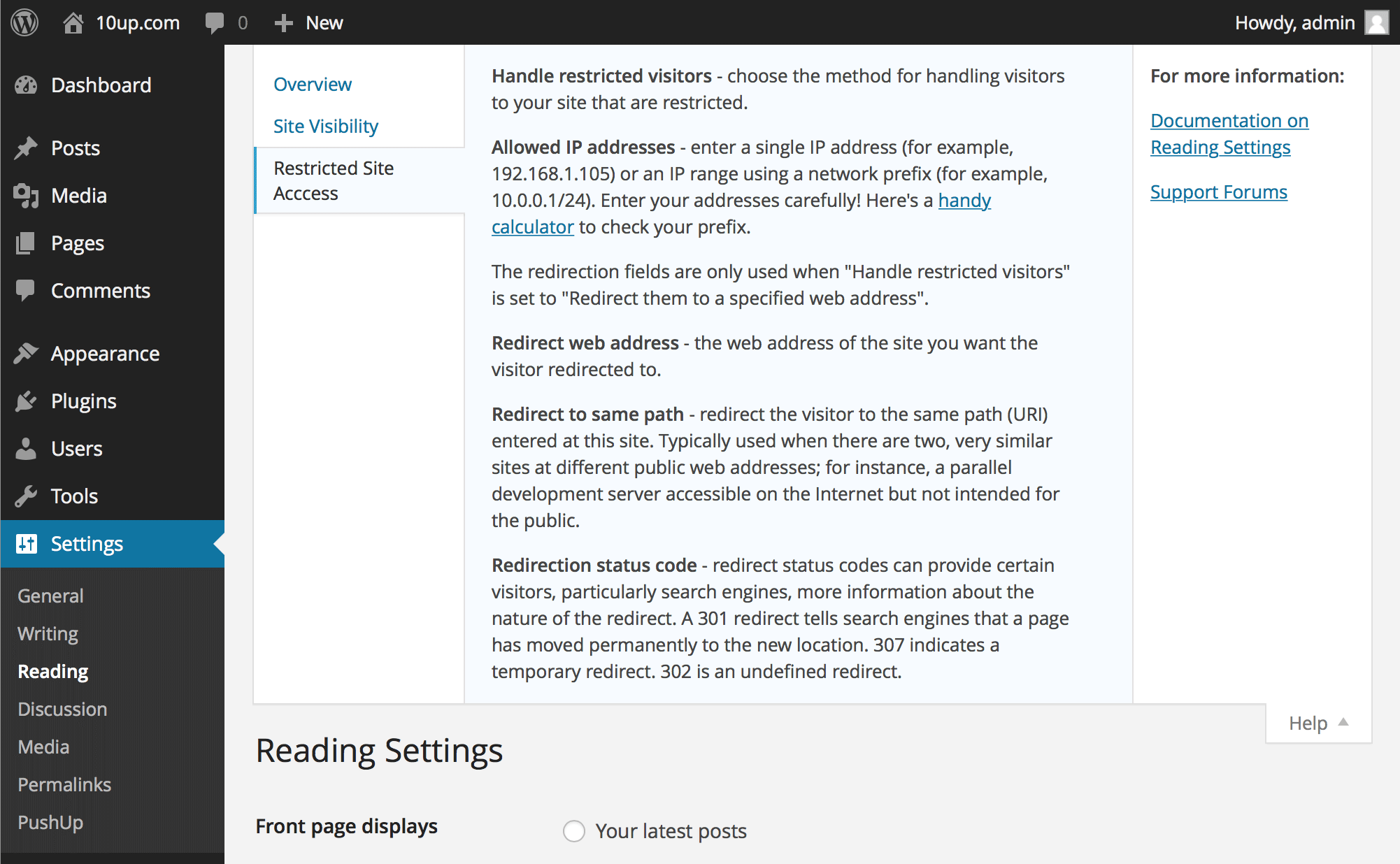Click the Tools icon in sidebar
The image size is (1400, 864).
29,496
